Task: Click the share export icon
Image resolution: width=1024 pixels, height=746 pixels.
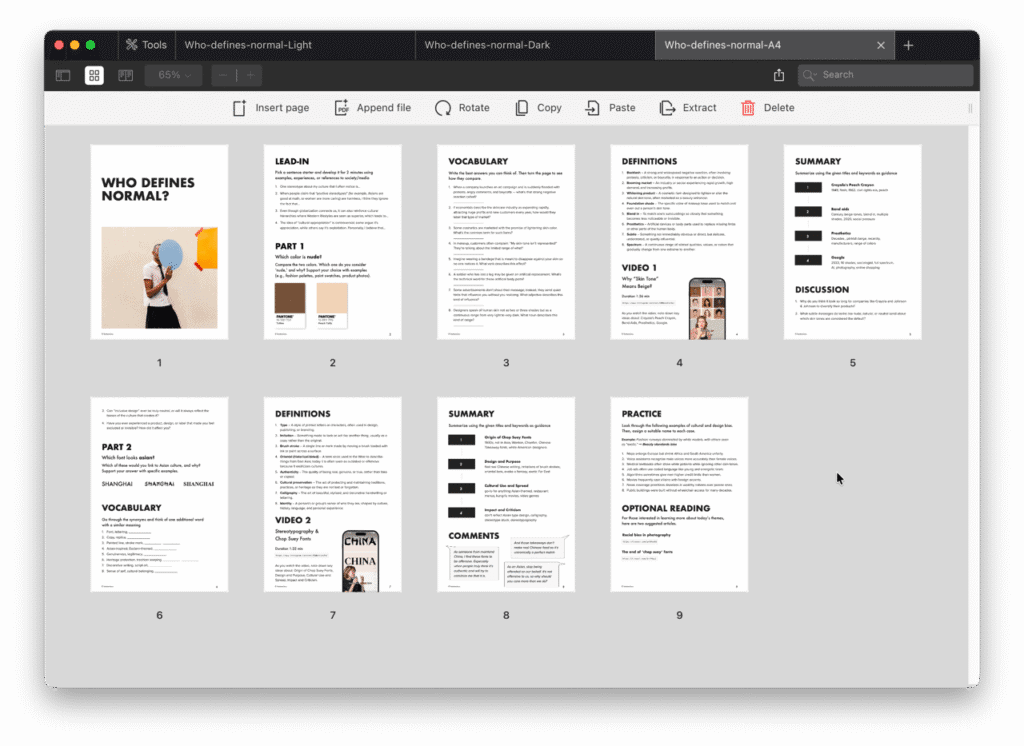Action: coord(779,75)
